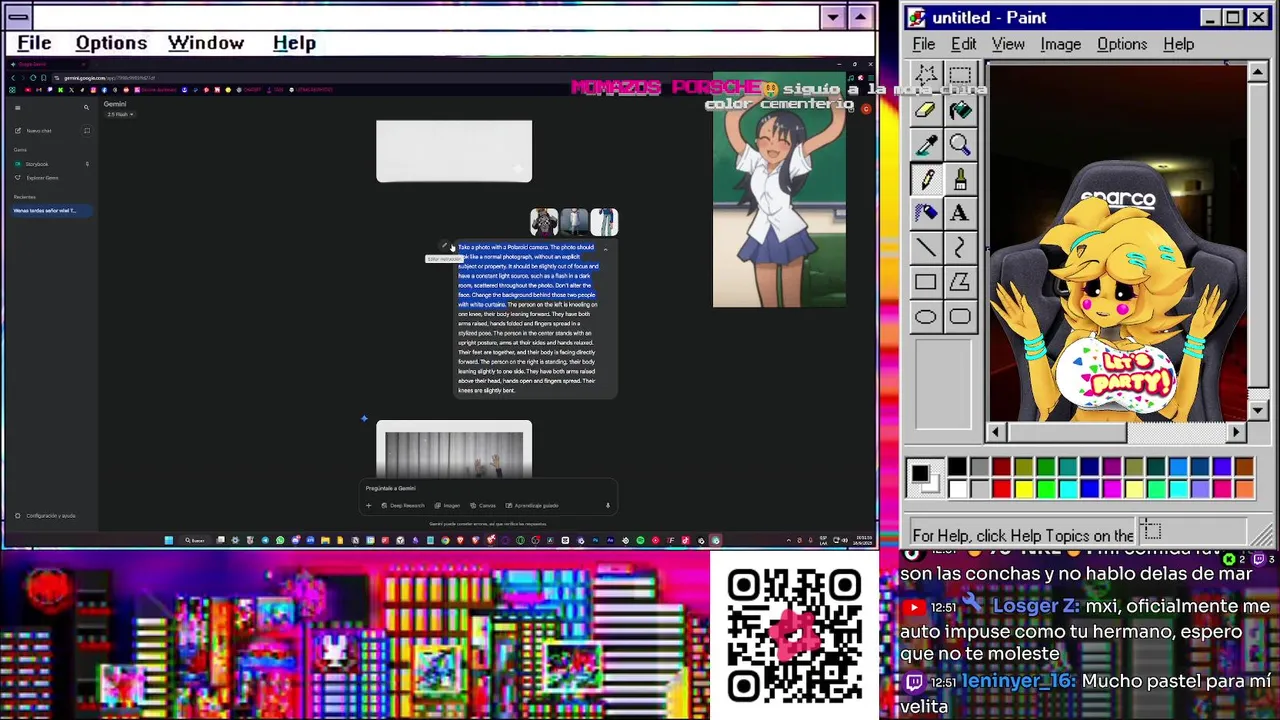Viewport: 1280px width, 720px height.
Task: Click the Canvas chip in prompt box
Action: click(483, 505)
